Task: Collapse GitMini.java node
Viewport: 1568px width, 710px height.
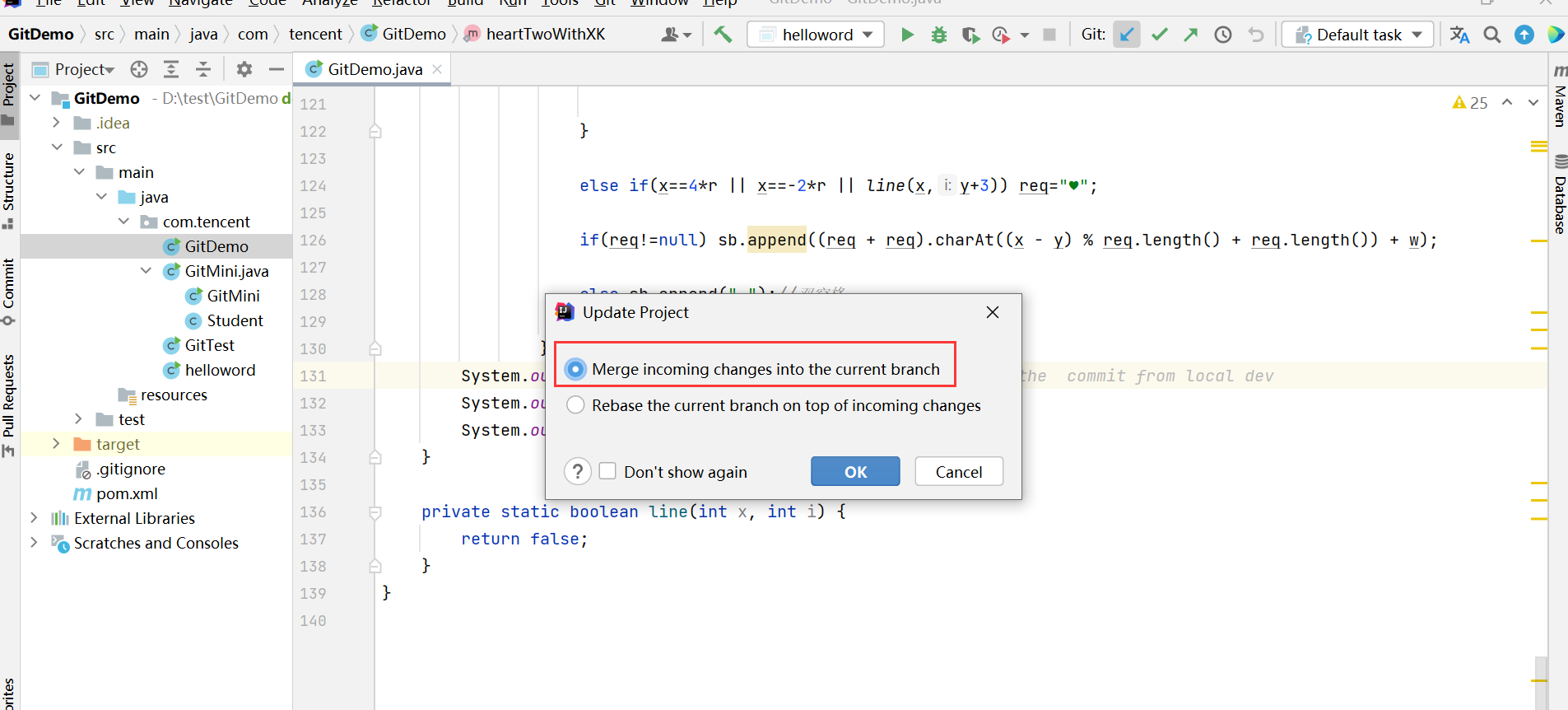Action: (x=146, y=271)
